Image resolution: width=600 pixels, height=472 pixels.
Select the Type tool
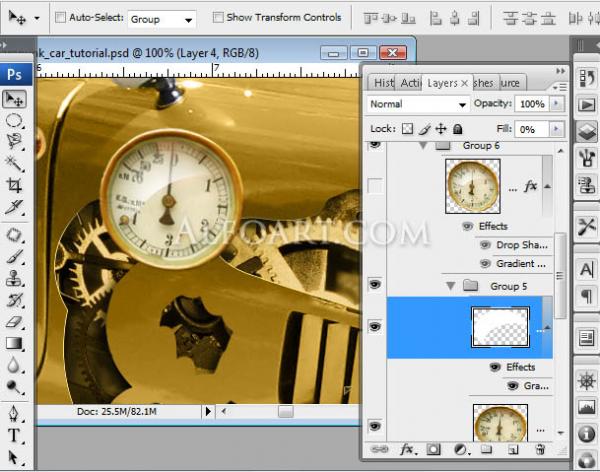click(15, 435)
